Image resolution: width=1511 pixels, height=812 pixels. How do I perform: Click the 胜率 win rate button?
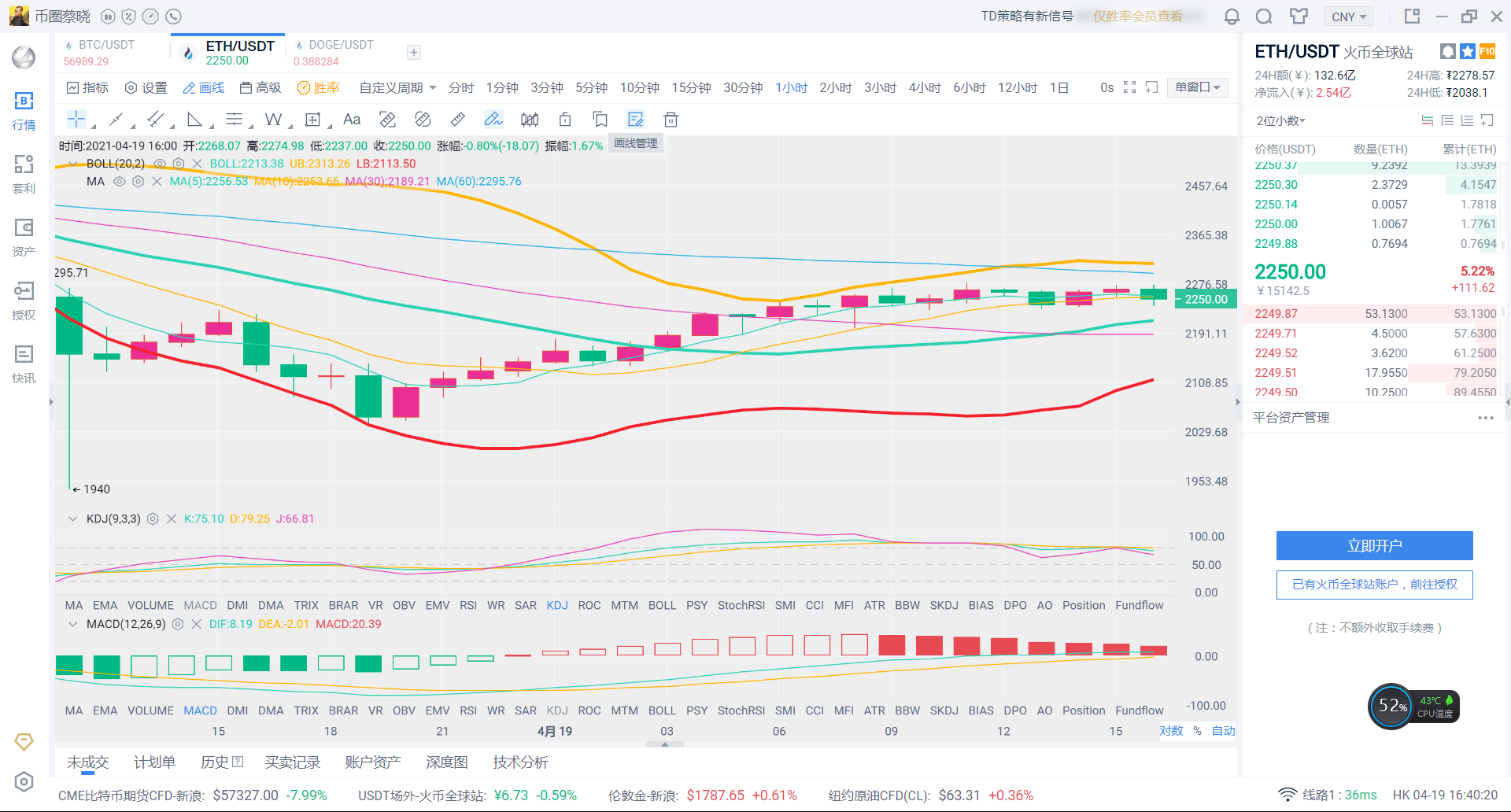point(318,87)
